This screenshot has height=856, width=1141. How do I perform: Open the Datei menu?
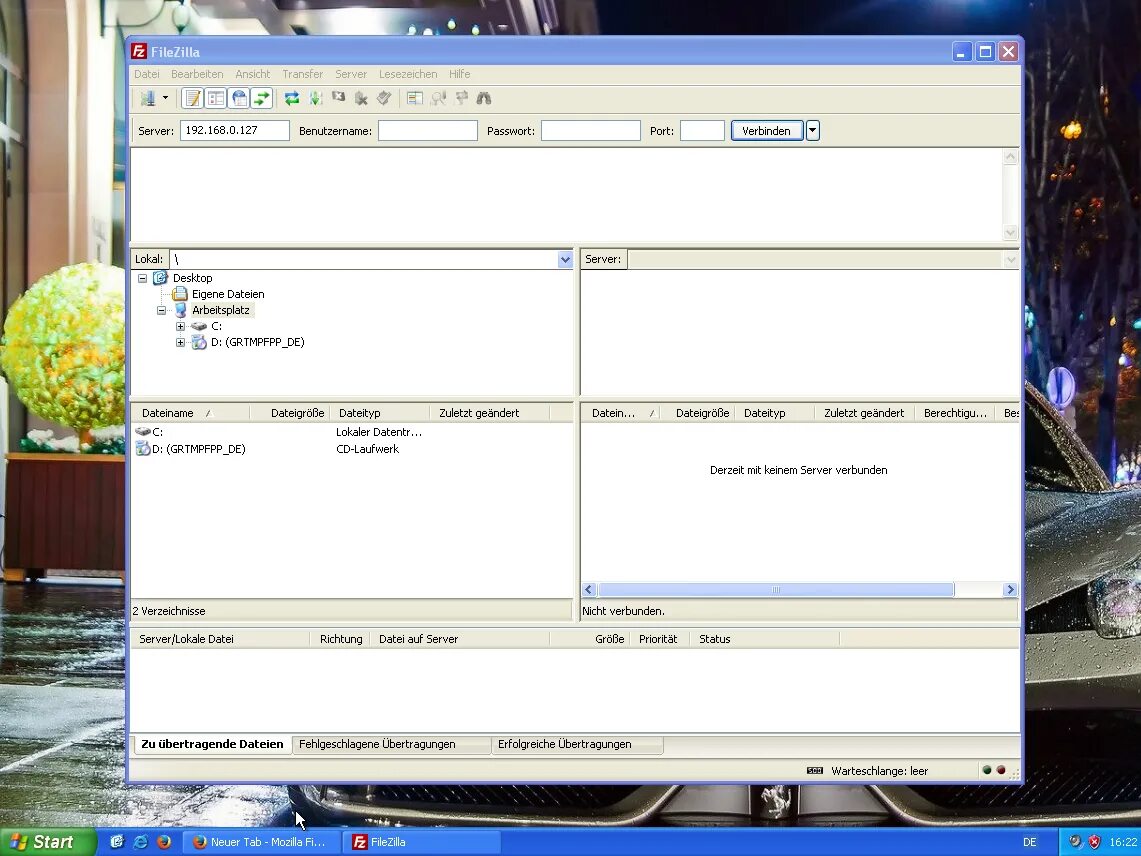click(x=146, y=74)
